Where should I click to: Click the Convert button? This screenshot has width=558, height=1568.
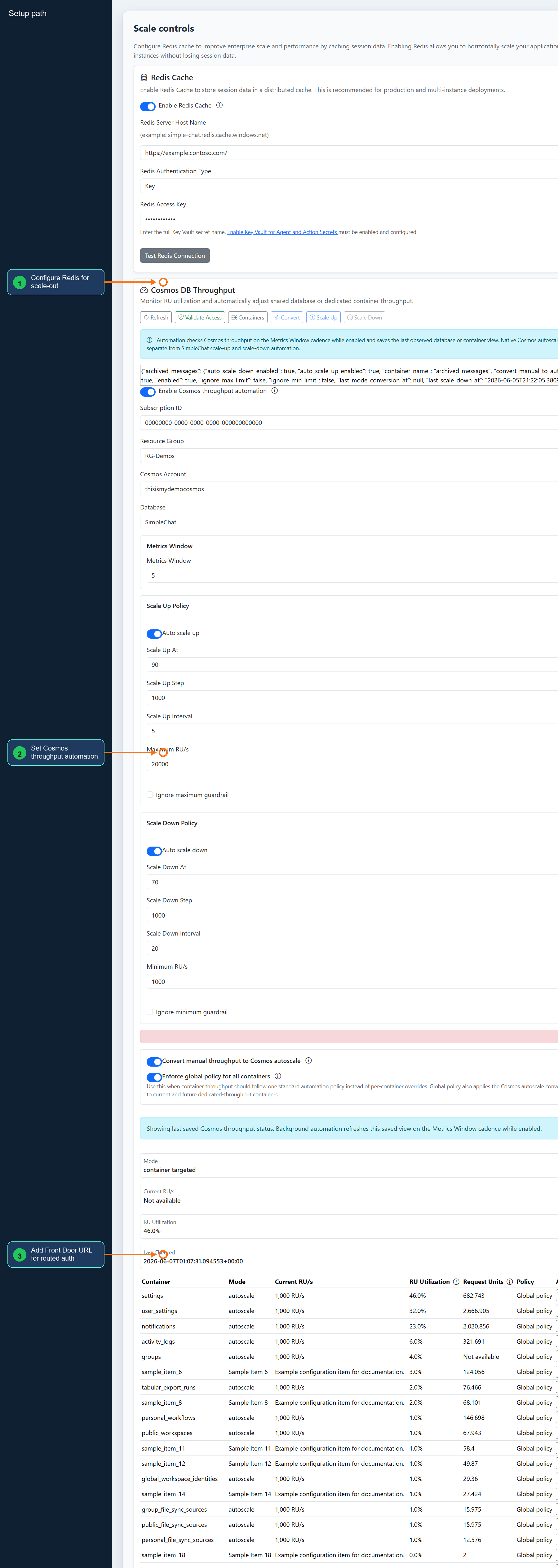(x=287, y=318)
